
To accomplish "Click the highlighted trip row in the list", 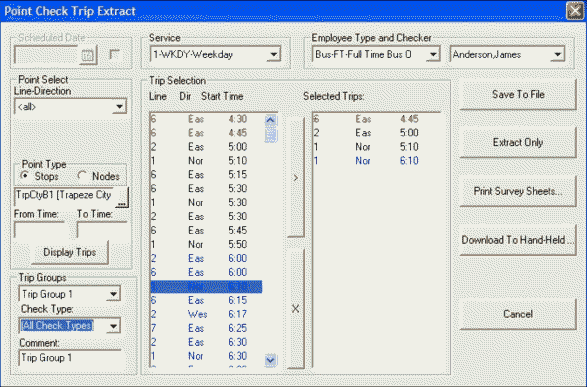I will tap(207, 286).
